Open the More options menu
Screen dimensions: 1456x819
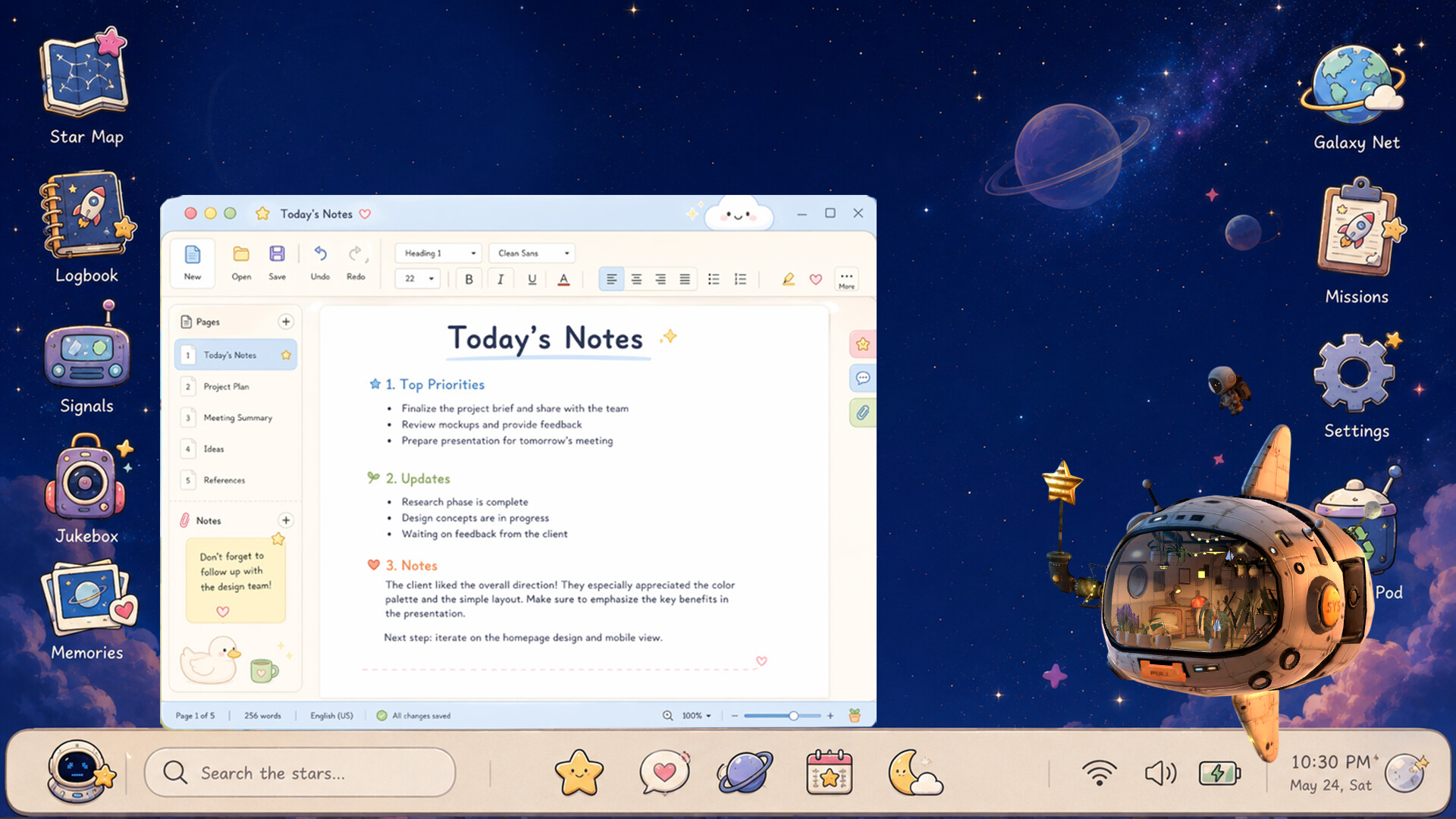[x=846, y=279]
